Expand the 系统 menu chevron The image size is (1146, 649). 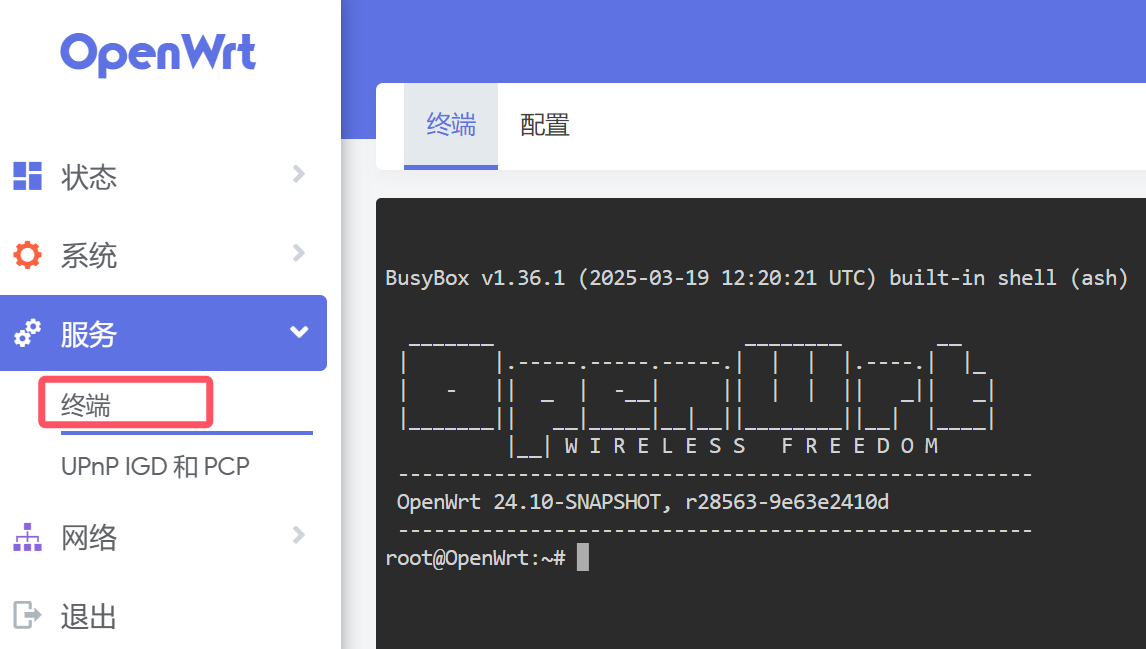point(298,253)
